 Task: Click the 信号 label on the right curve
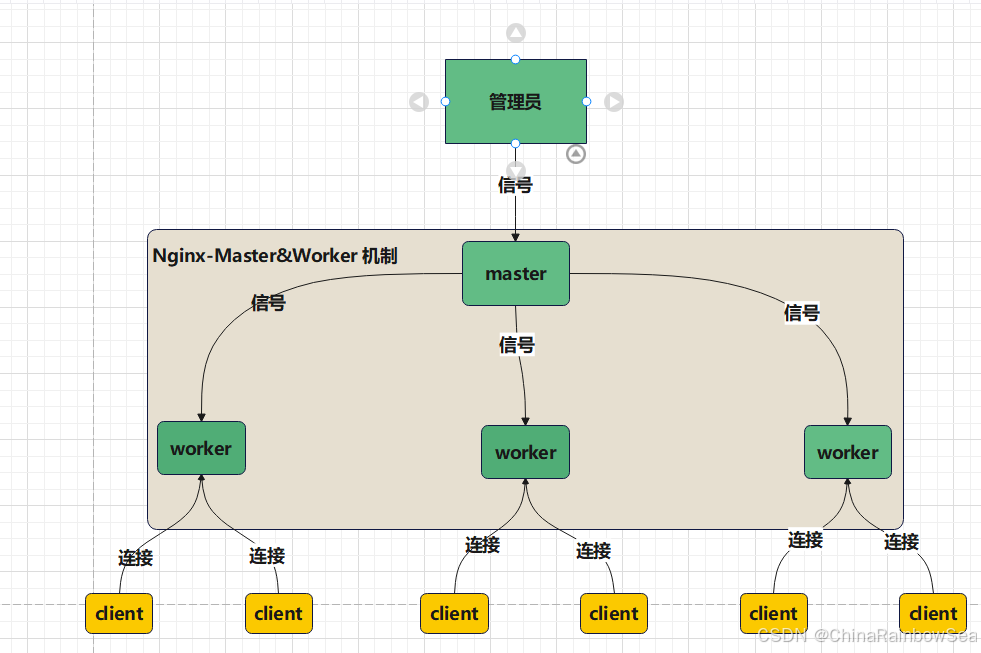point(801,313)
